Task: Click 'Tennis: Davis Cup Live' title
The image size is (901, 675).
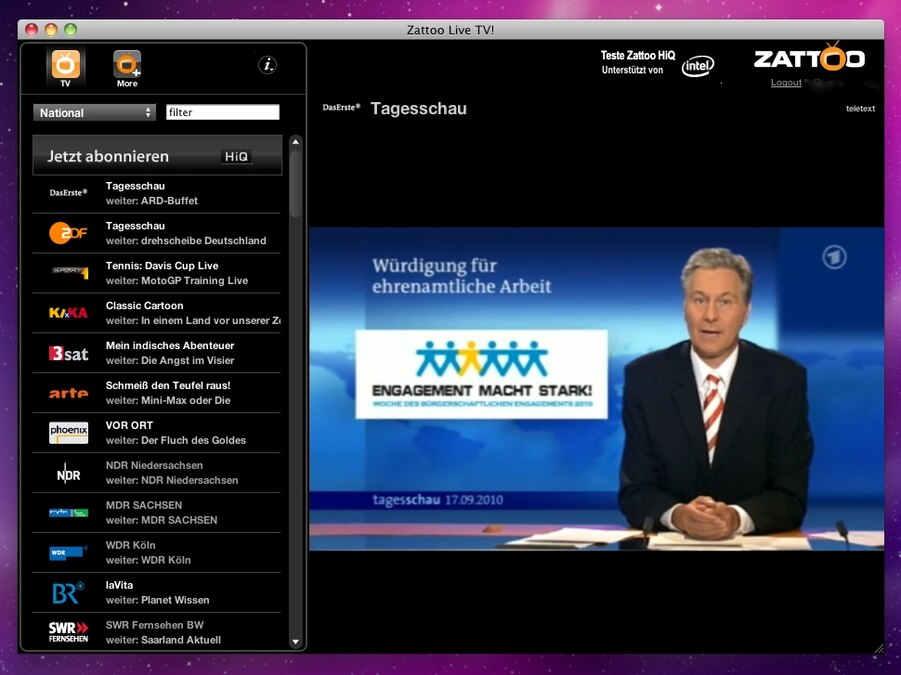Action: (162, 265)
